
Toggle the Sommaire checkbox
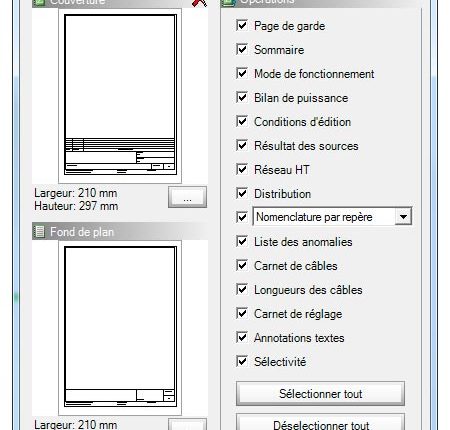coord(242,50)
